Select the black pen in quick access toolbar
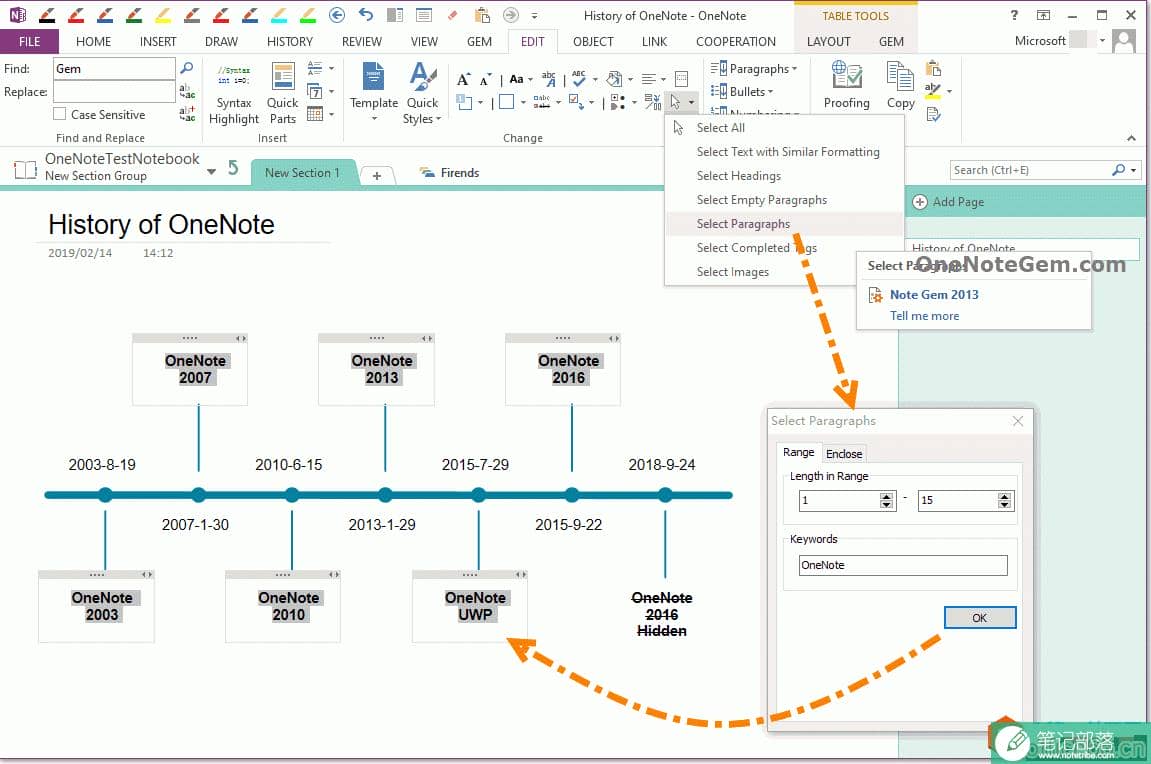Viewport: 1151px width, 764px height. (x=47, y=15)
